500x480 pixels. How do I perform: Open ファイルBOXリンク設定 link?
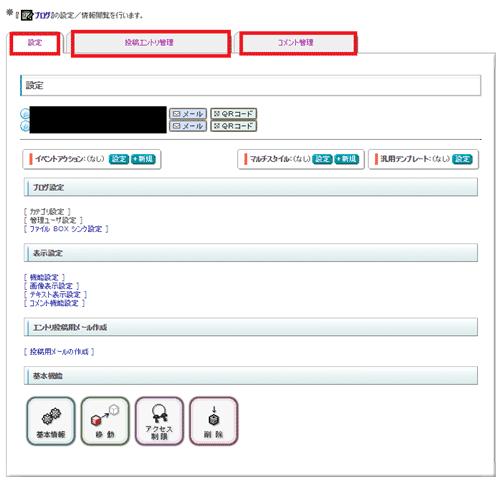tap(66, 229)
